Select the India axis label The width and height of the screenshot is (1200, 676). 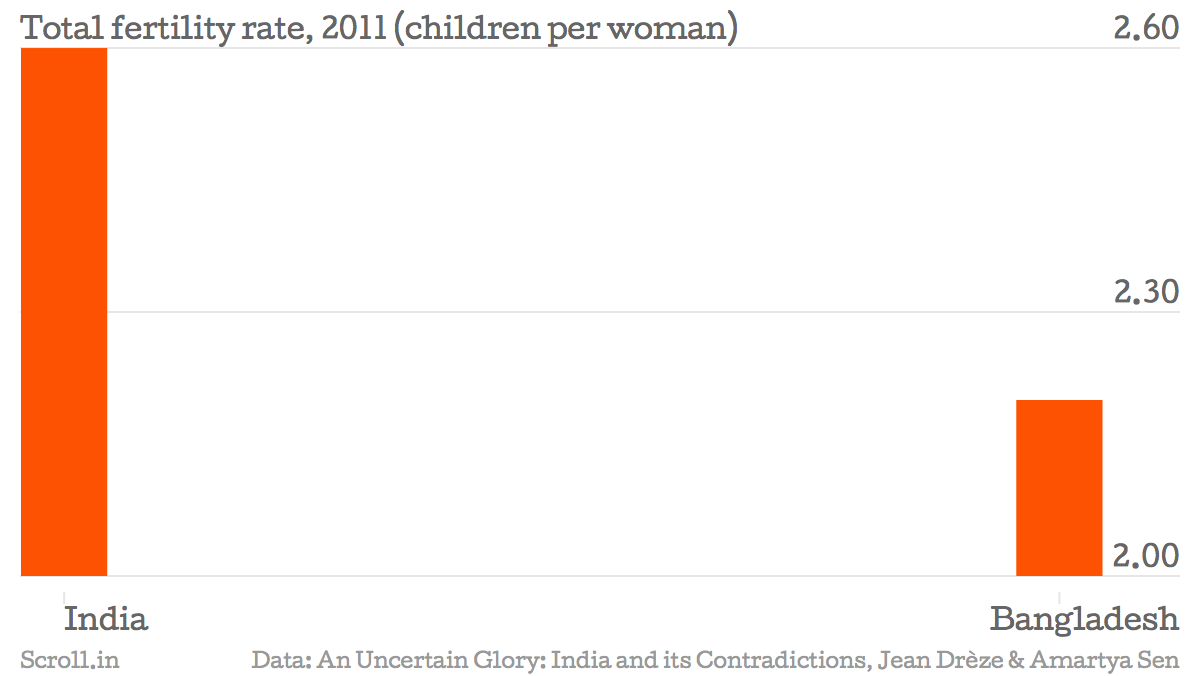pyautogui.click(x=106, y=619)
